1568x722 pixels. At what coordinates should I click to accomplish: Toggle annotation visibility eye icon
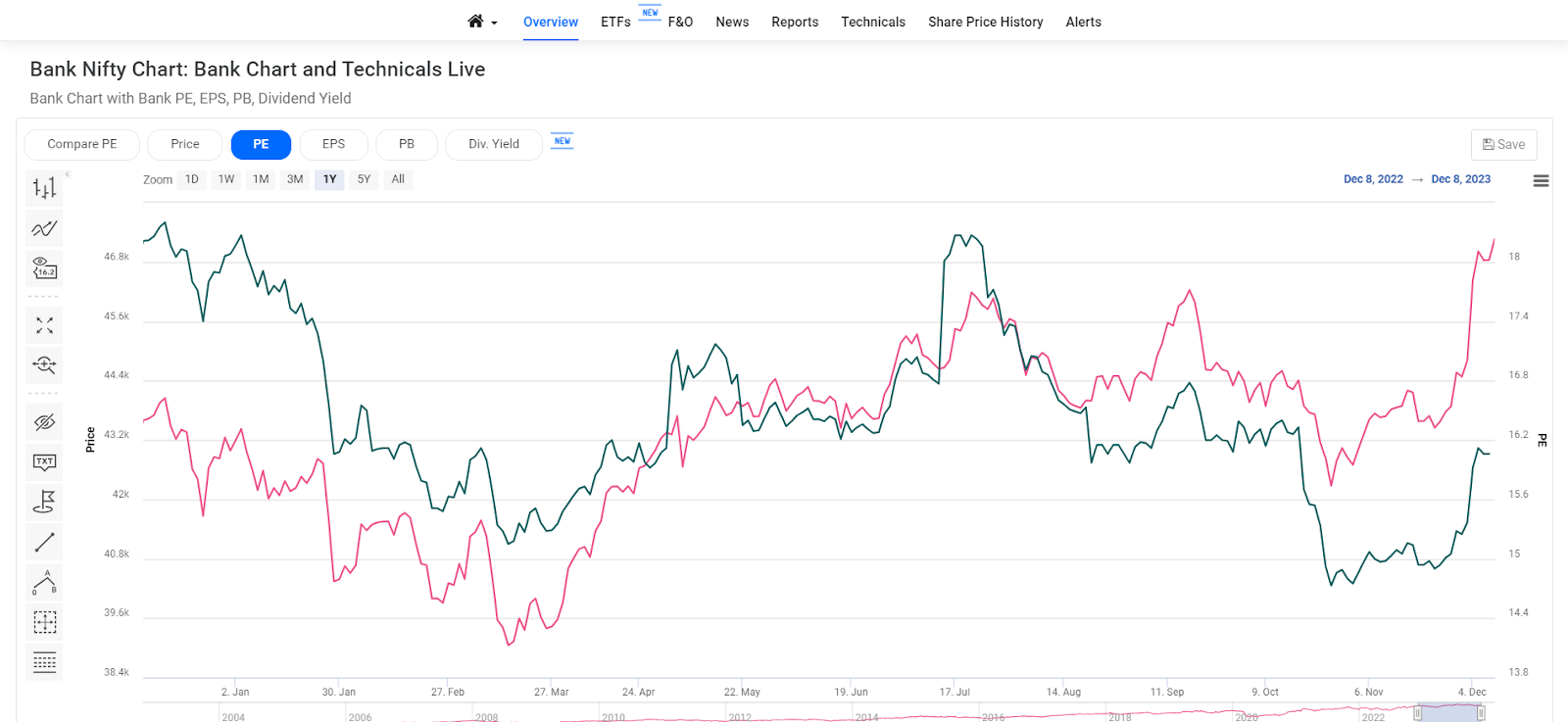44,422
